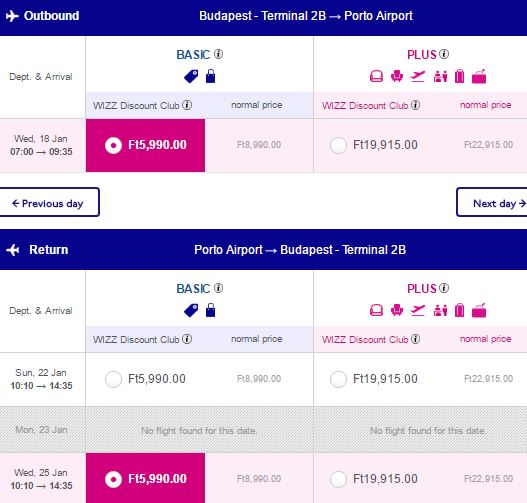Click the Return PLUS priority boarding icon

tap(440, 310)
